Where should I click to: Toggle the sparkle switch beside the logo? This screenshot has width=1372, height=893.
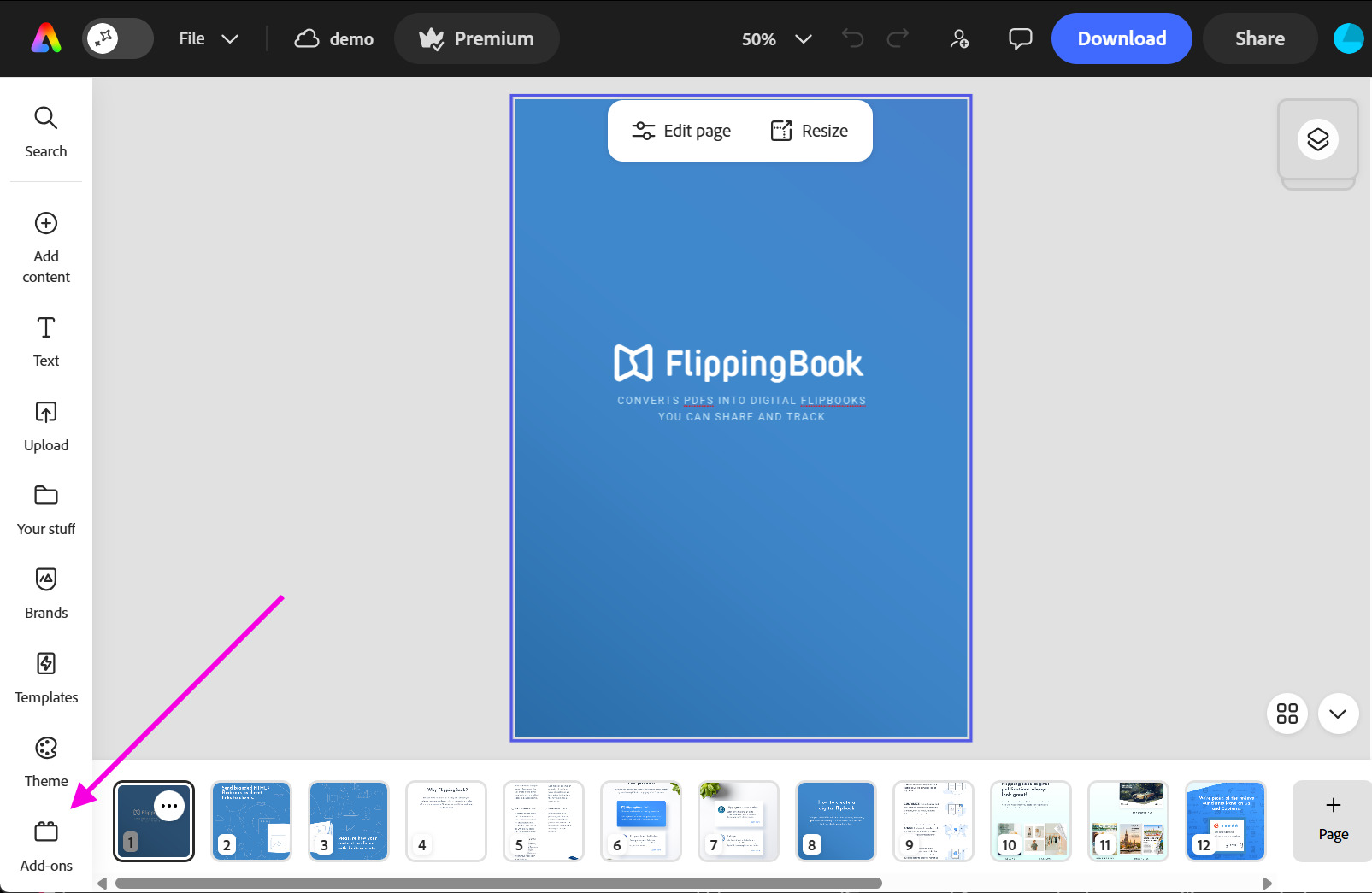117,38
